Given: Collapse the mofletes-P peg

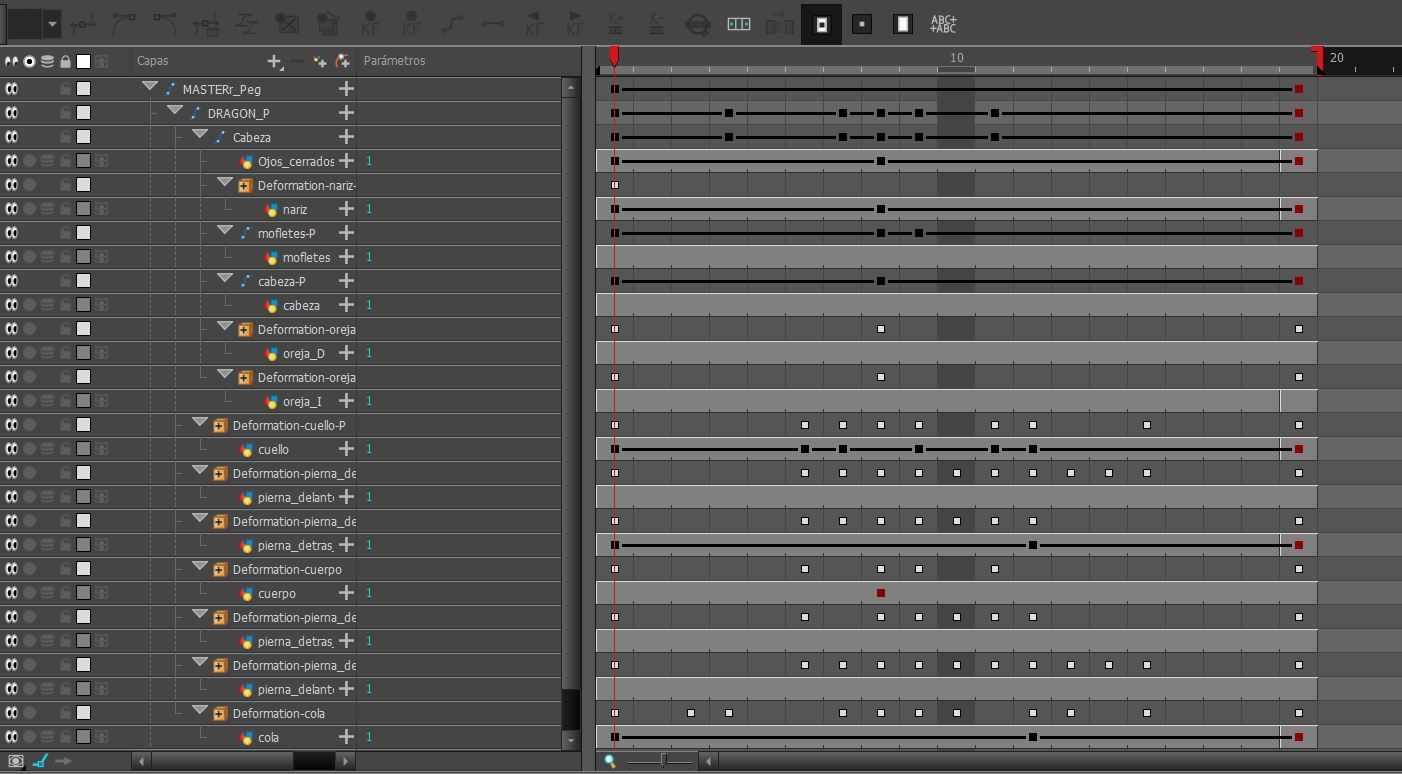Looking at the screenshot, I should [225, 231].
